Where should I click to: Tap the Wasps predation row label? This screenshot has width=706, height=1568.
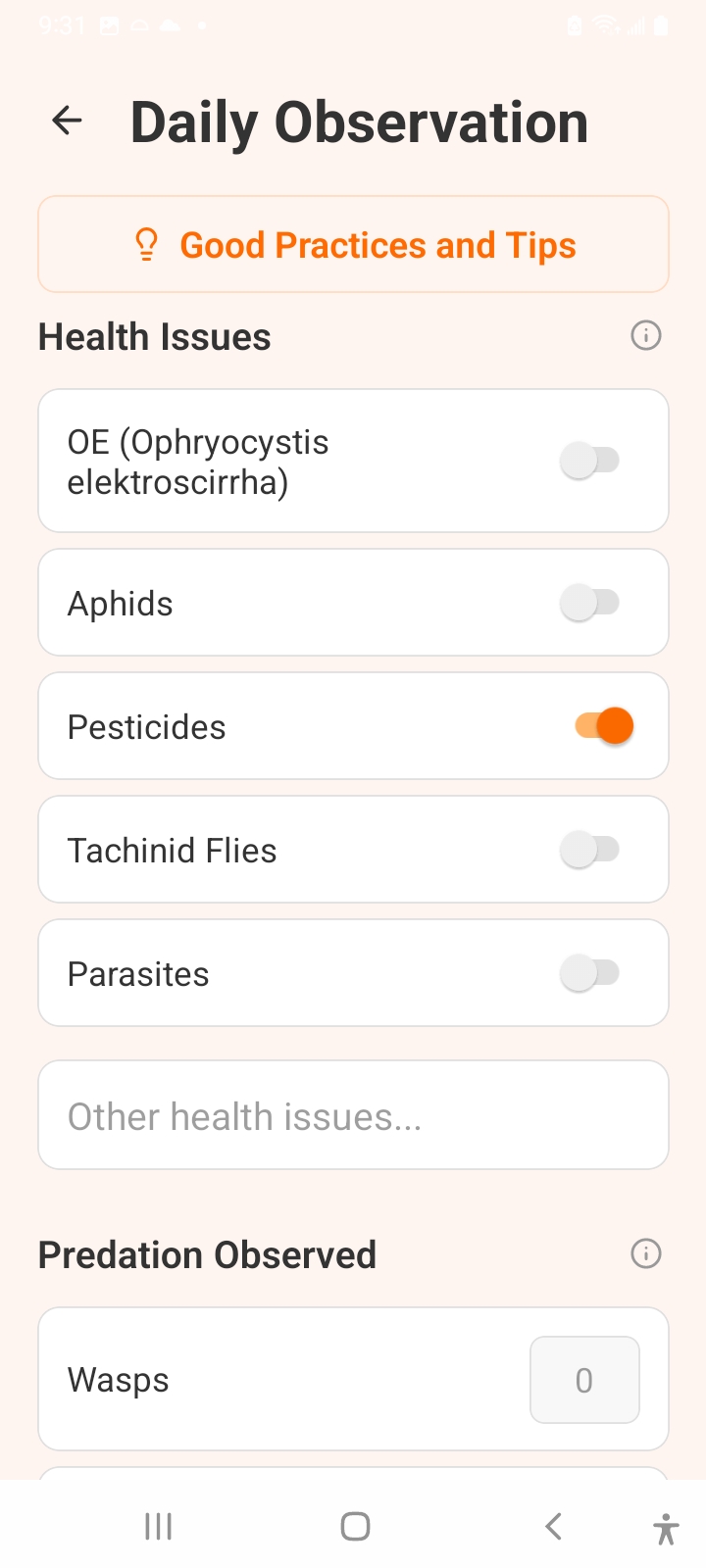tap(119, 1380)
